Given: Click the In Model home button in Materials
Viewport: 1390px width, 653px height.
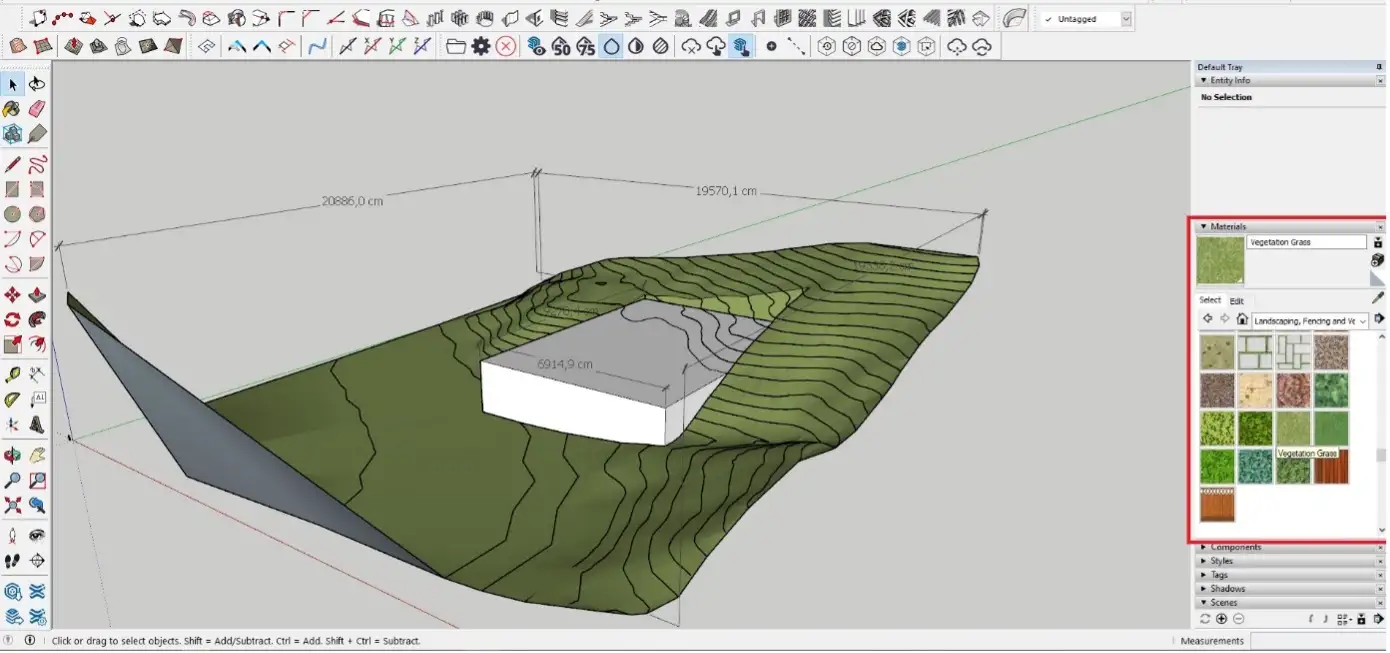Looking at the screenshot, I should [x=1242, y=320].
